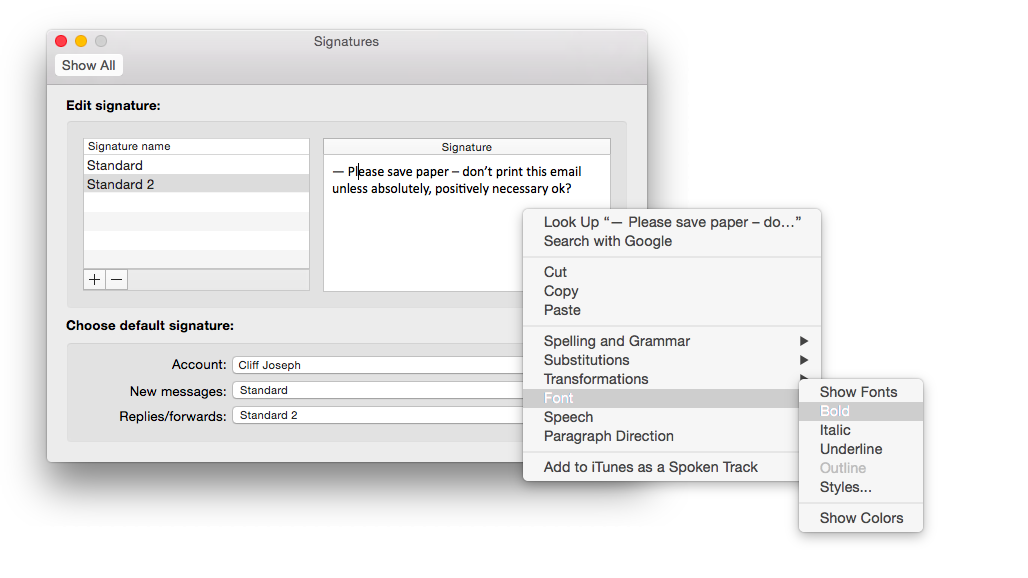
Task: Click the Show All button
Action: tap(89, 66)
